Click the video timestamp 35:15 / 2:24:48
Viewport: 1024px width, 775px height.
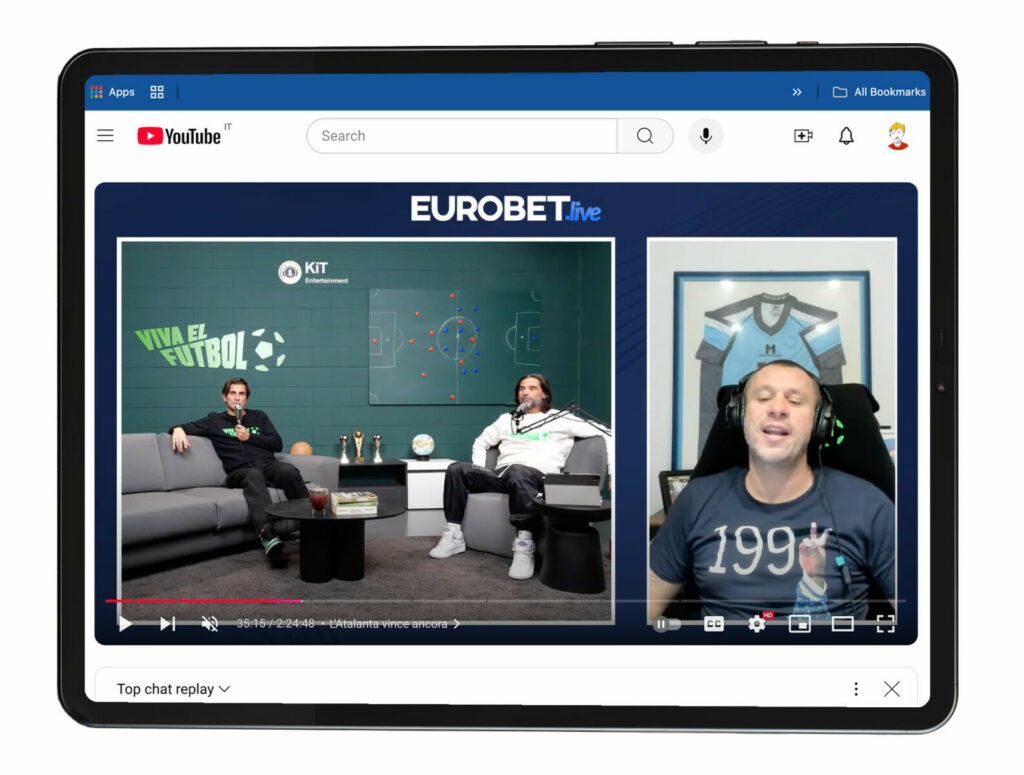276,624
